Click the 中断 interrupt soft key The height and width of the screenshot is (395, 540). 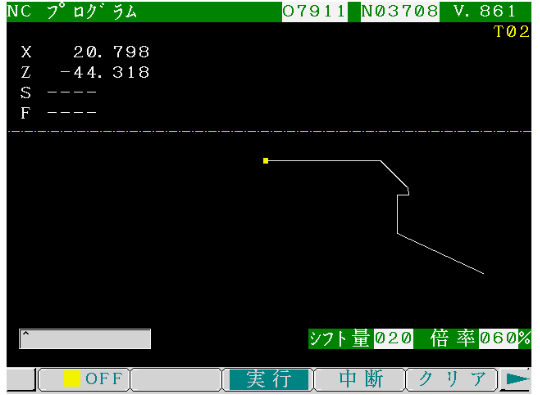[360, 379]
